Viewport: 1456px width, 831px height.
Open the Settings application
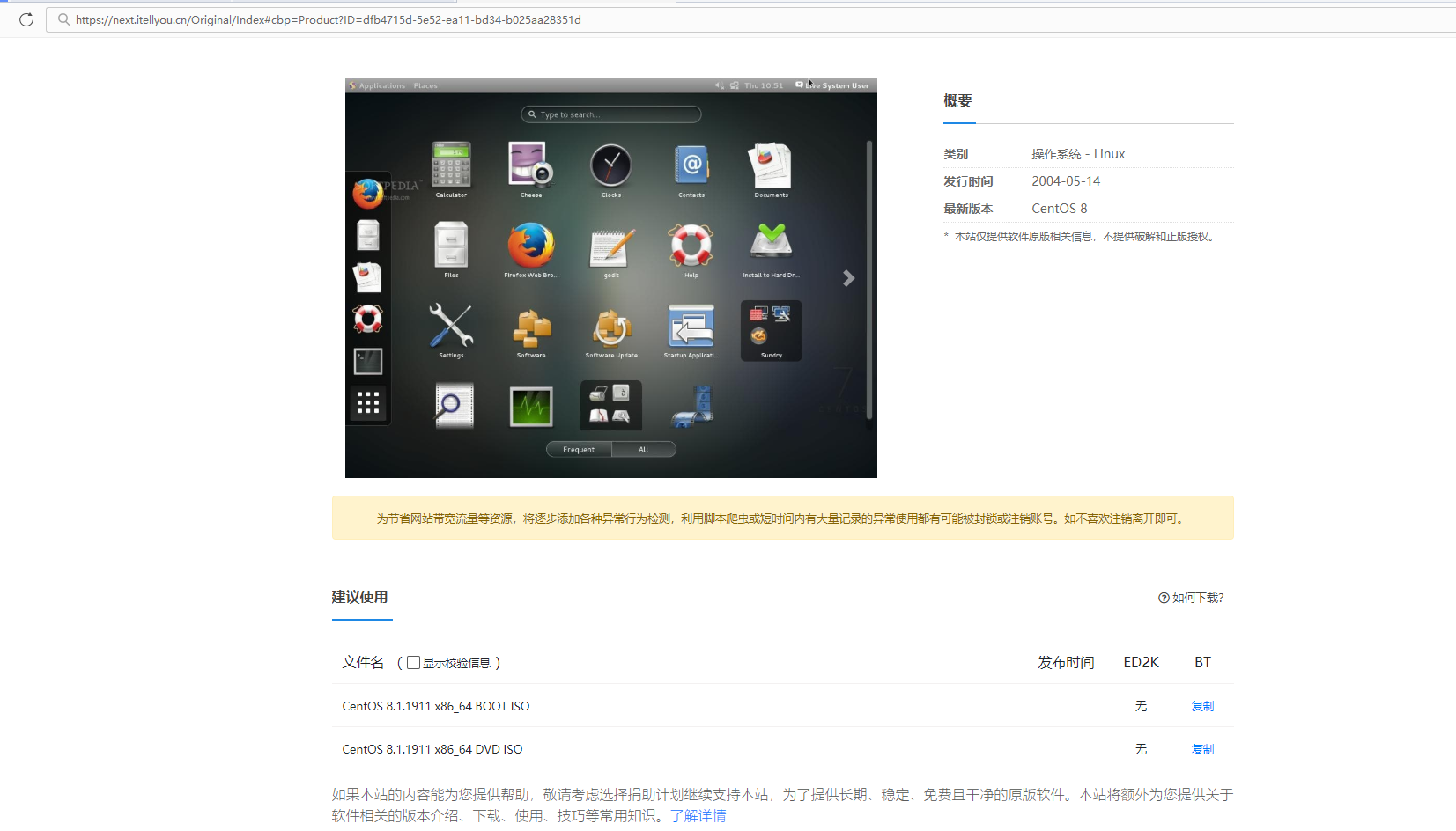click(451, 330)
